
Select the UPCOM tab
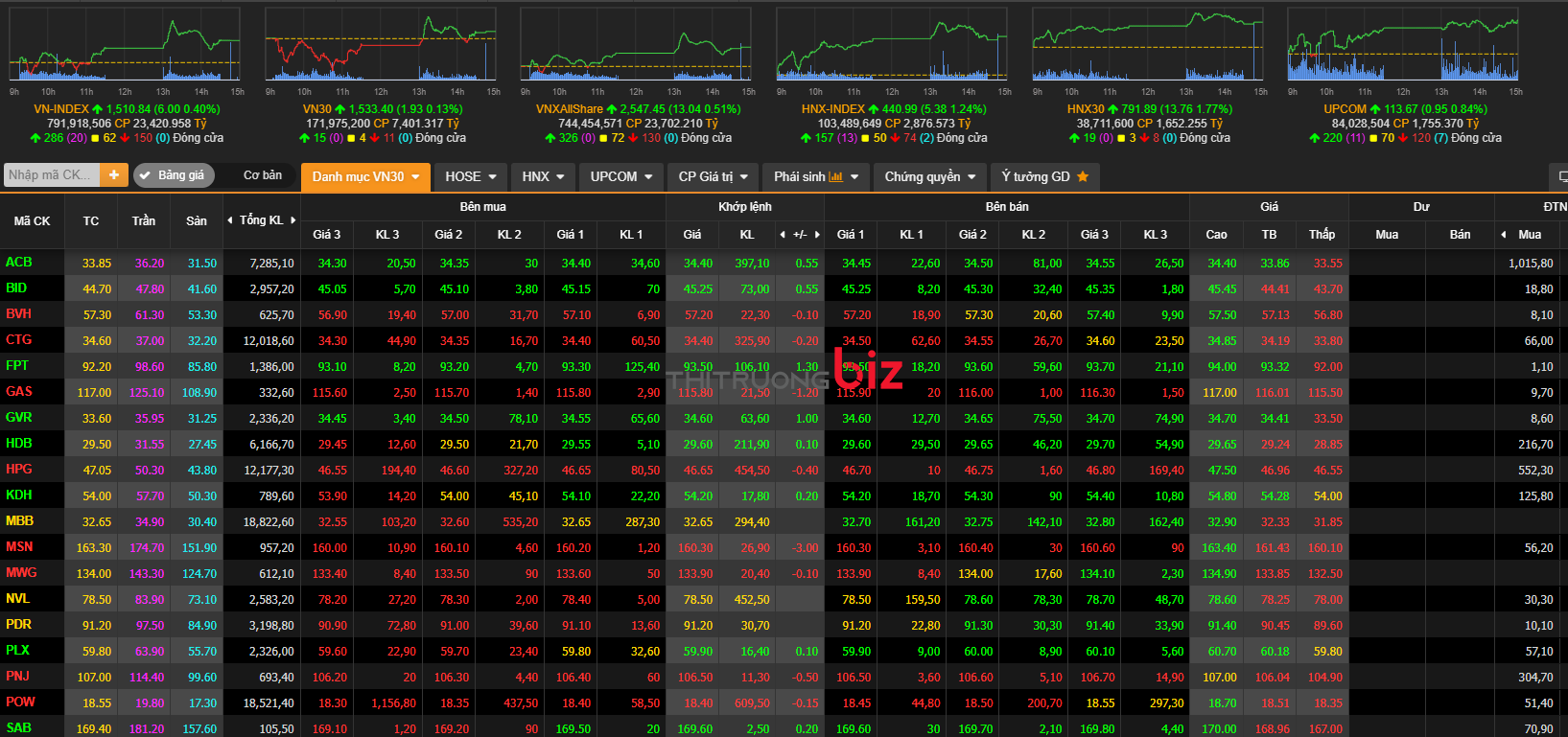point(620,176)
